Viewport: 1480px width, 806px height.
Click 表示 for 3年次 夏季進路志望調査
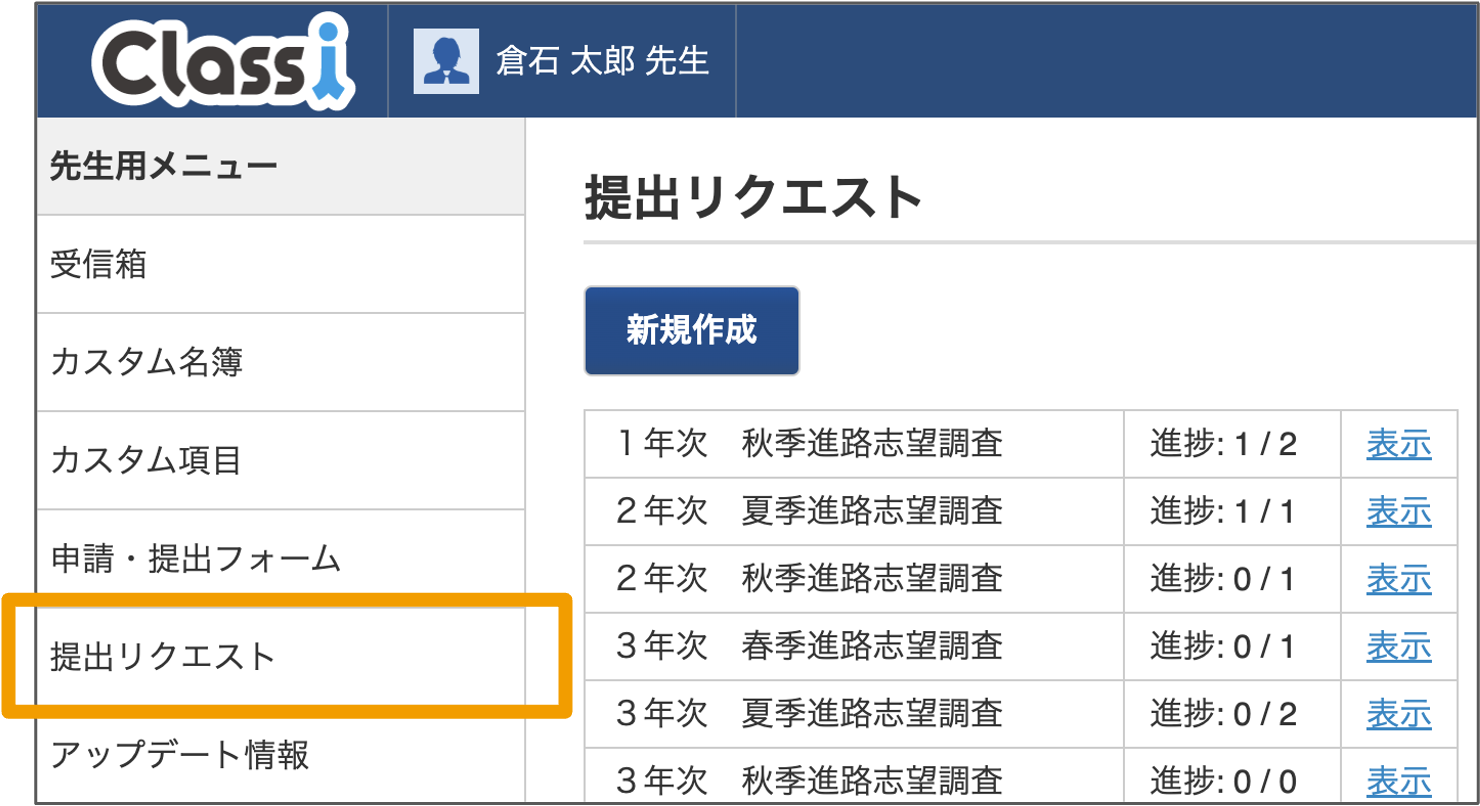click(x=1398, y=713)
